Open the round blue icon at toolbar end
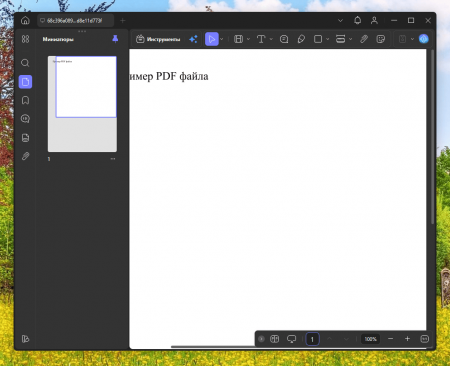Image resolution: width=450 pixels, height=366 pixels. tap(424, 39)
